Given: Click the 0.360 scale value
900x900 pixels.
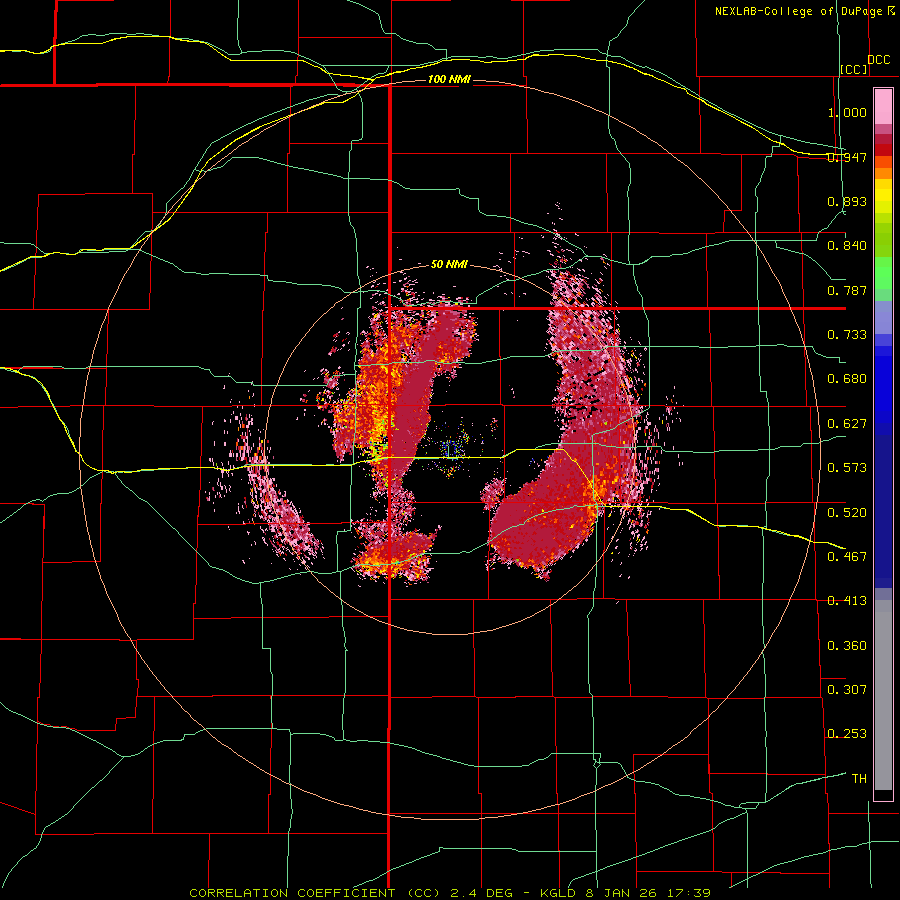Looking at the screenshot, I should (x=847, y=646).
